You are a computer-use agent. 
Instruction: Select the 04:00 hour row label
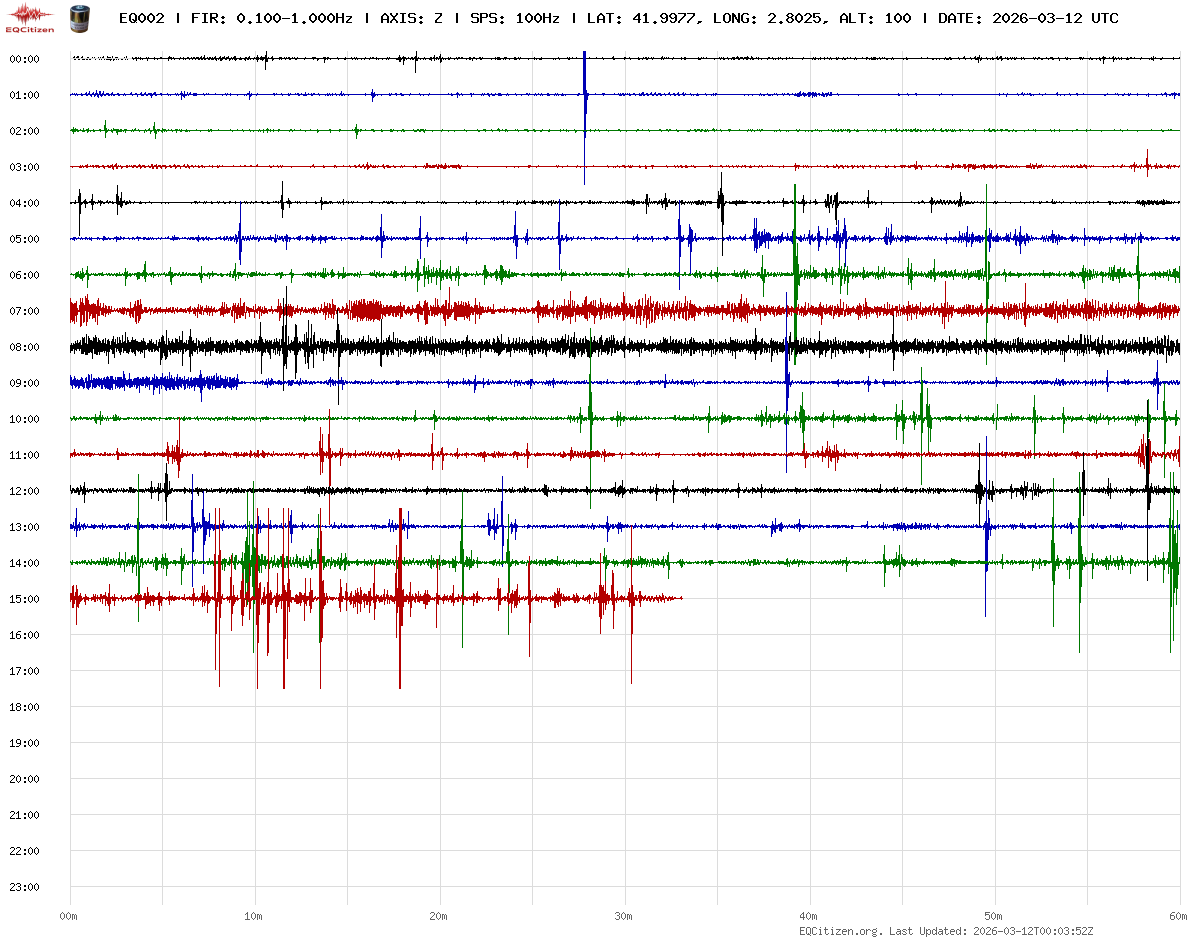click(x=24, y=203)
